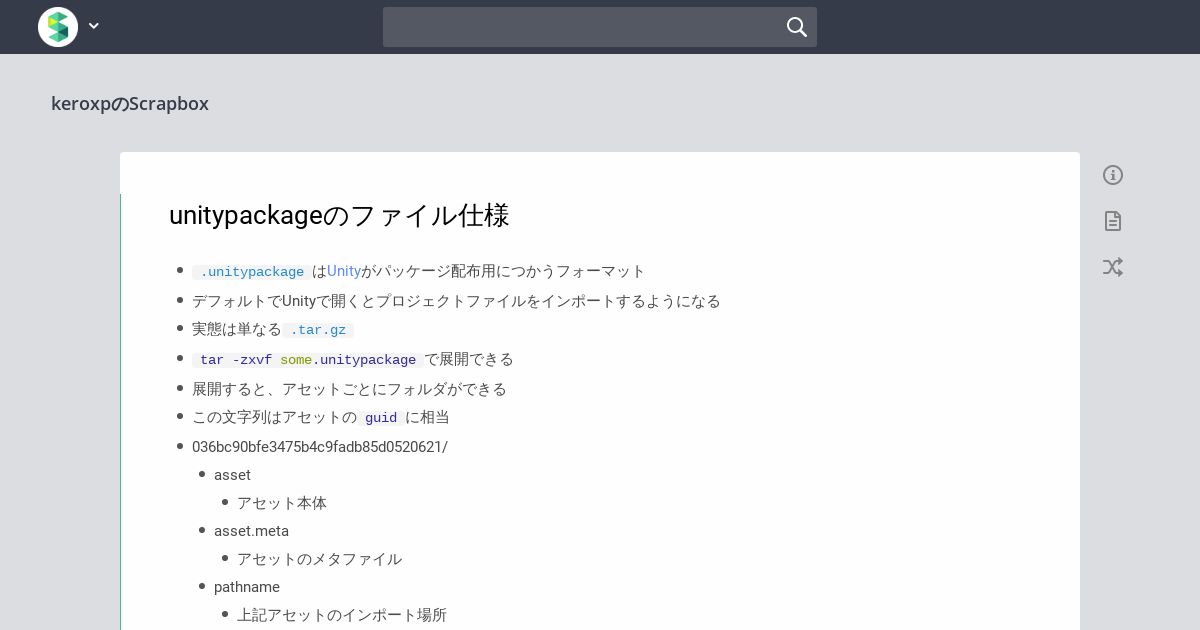Click the アセットのメタファイル line
1200x630 pixels.
(x=319, y=559)
